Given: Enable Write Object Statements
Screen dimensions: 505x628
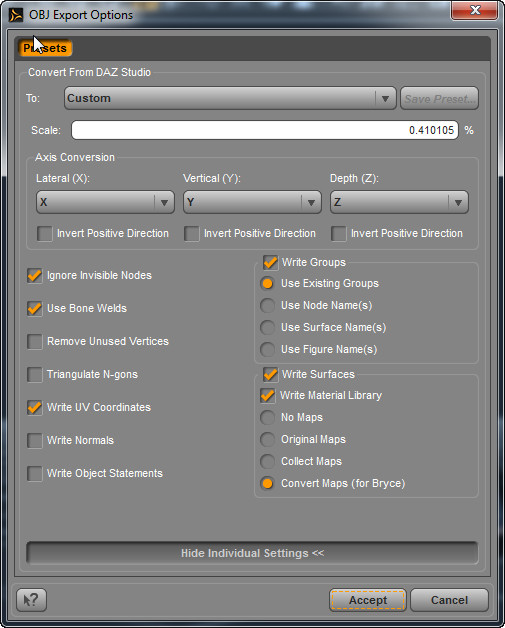Looking at the screenshot, I should pyautogui.click(x=35, y=473).
